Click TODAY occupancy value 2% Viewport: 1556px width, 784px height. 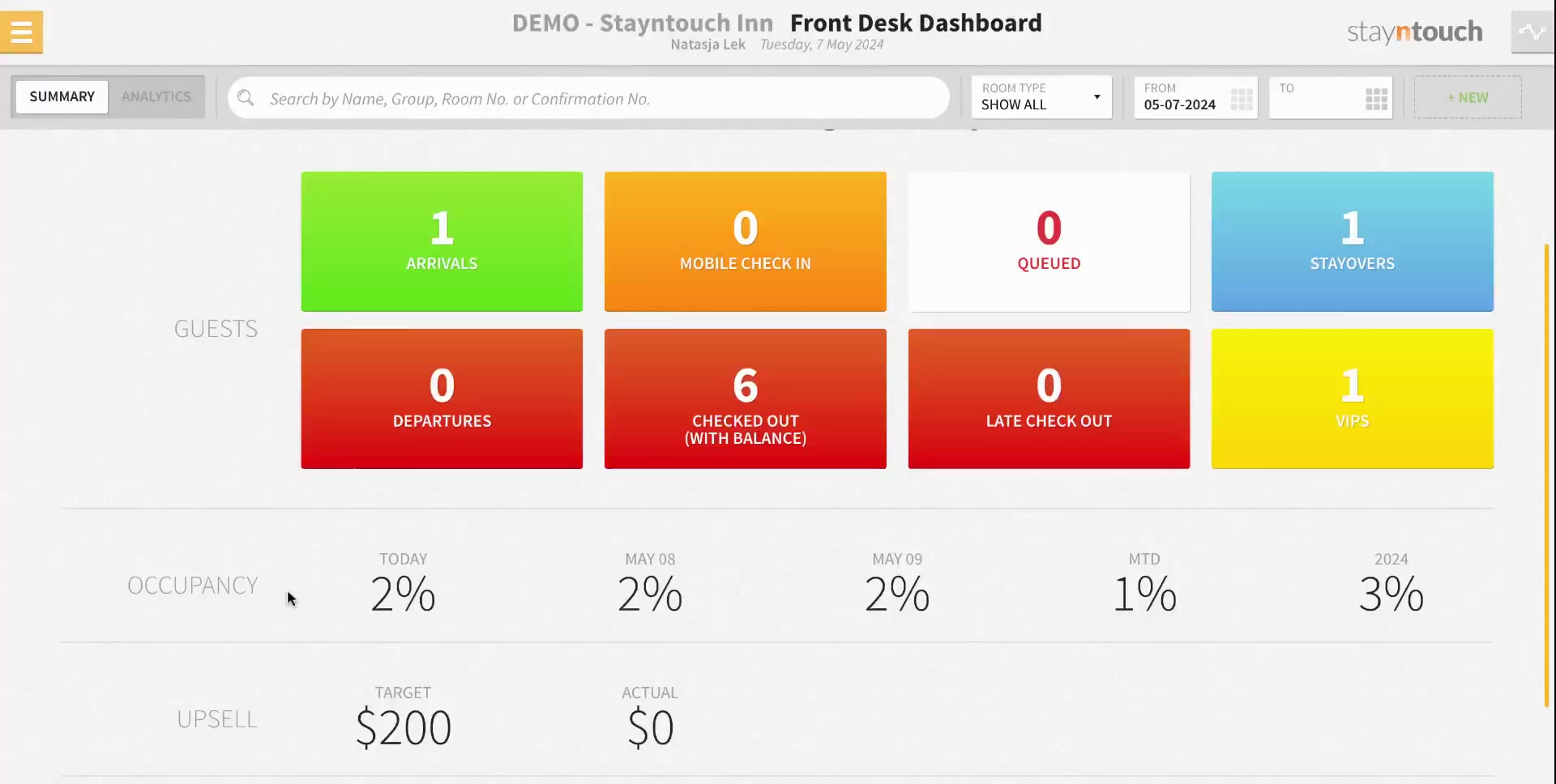pos(403,594)
